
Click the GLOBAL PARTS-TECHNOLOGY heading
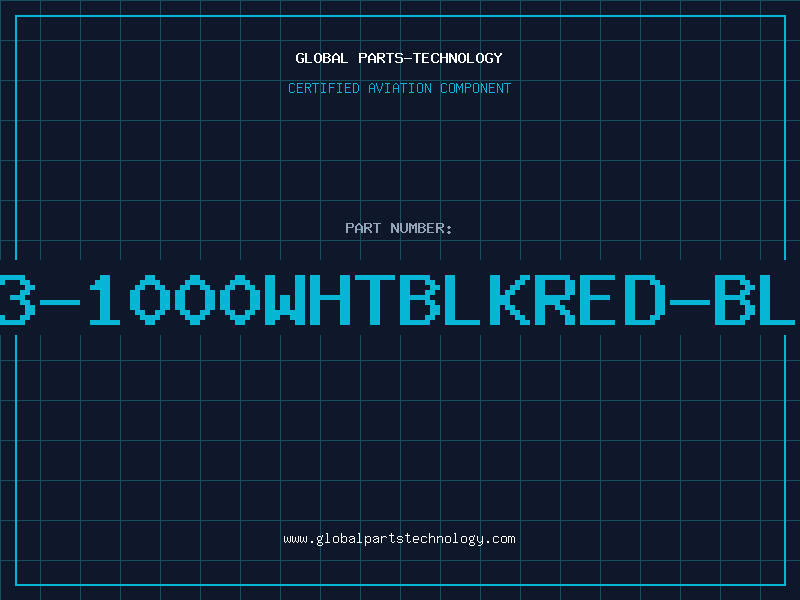[x=399, y=58]
